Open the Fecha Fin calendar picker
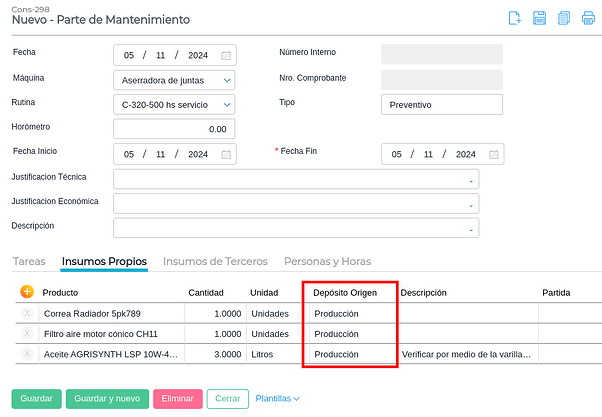Image resolution: width=602 pixels, height=417 pixels. pos(493,154)
